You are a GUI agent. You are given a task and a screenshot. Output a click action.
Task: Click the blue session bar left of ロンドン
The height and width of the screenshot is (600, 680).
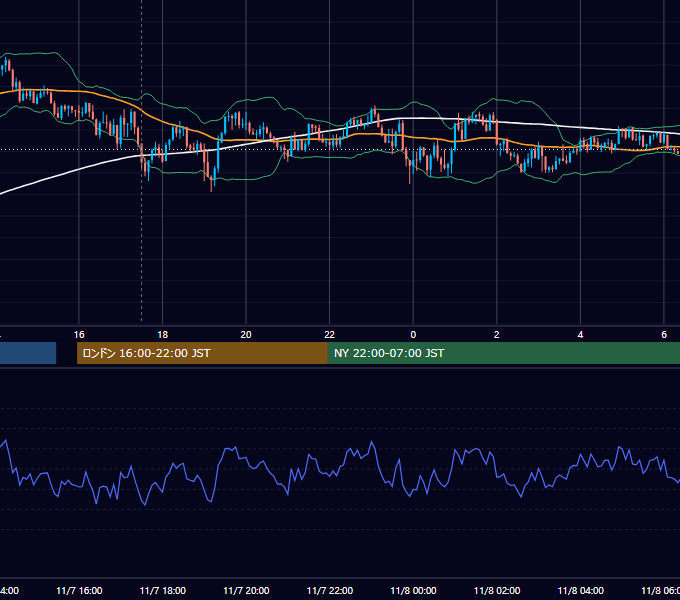(x=28, y=353)
